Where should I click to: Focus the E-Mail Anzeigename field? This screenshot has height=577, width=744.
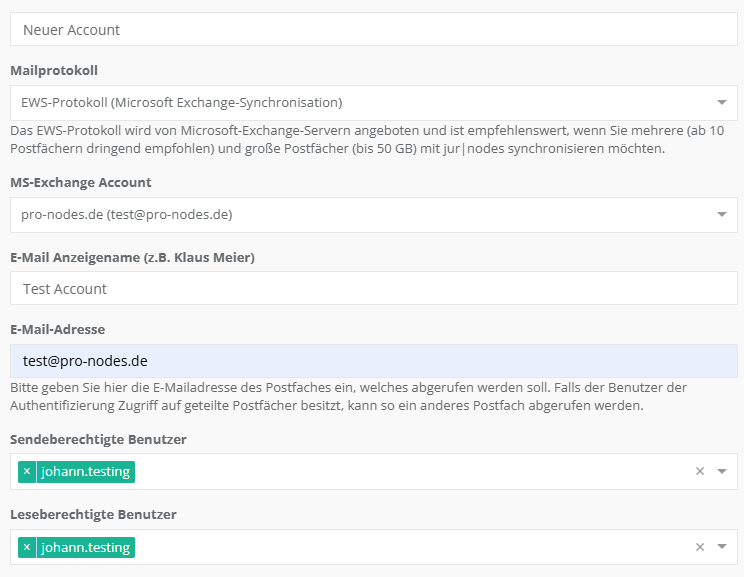point(374,289)
